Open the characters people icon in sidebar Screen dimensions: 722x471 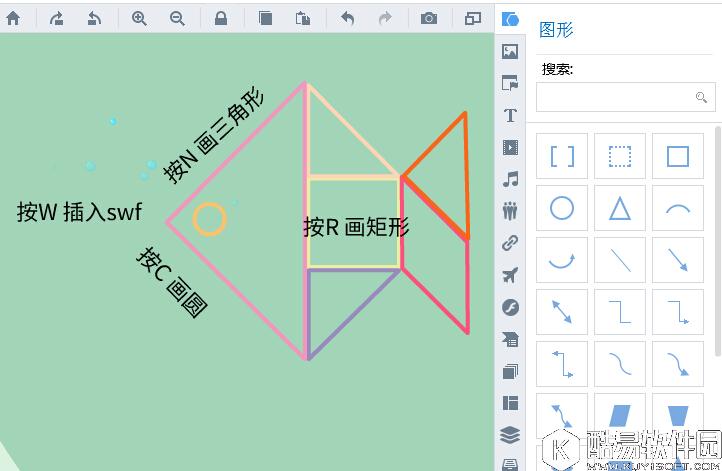pos(510,211)
